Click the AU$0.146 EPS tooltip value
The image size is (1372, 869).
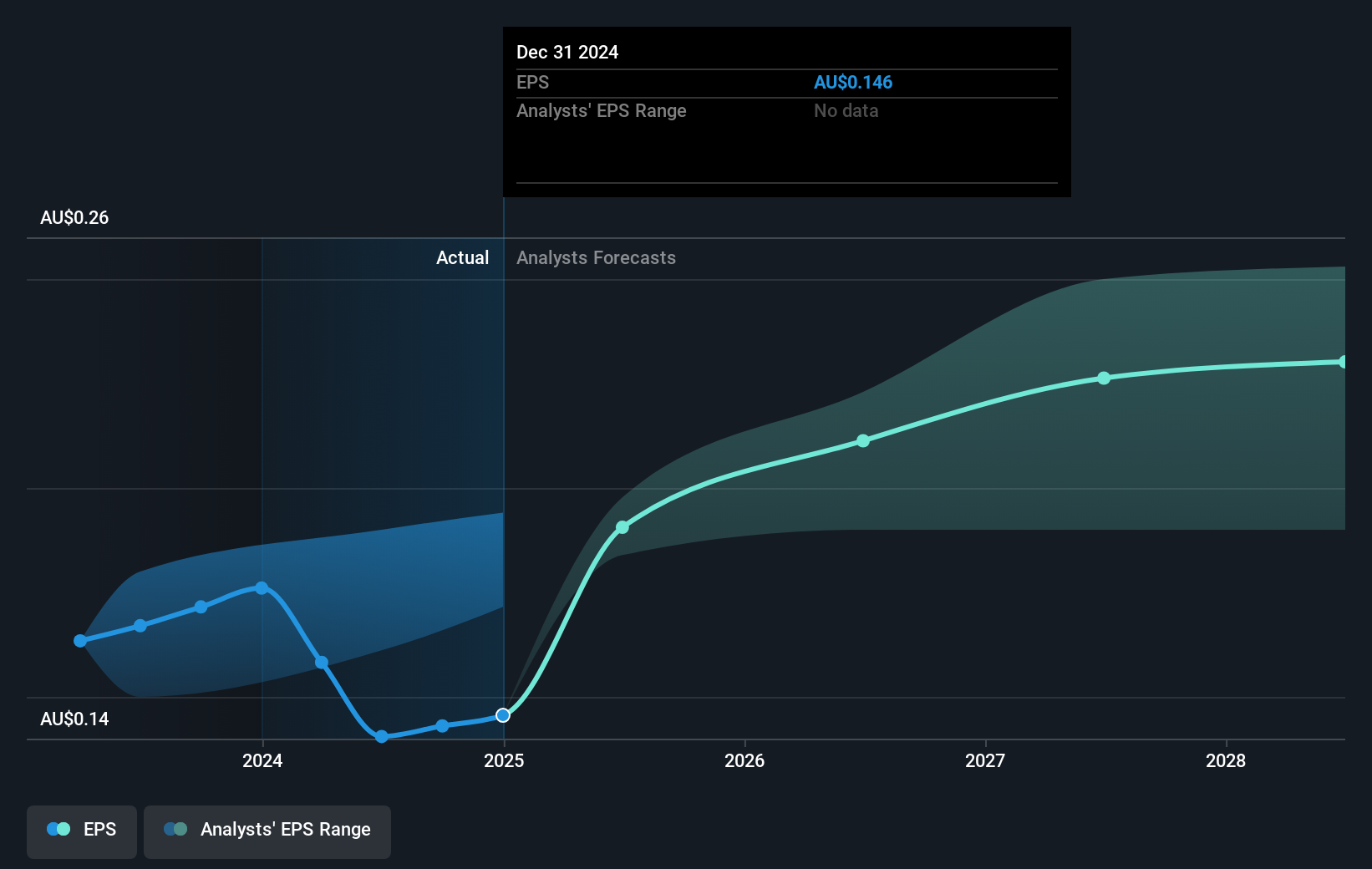click(x=853, y=82)
